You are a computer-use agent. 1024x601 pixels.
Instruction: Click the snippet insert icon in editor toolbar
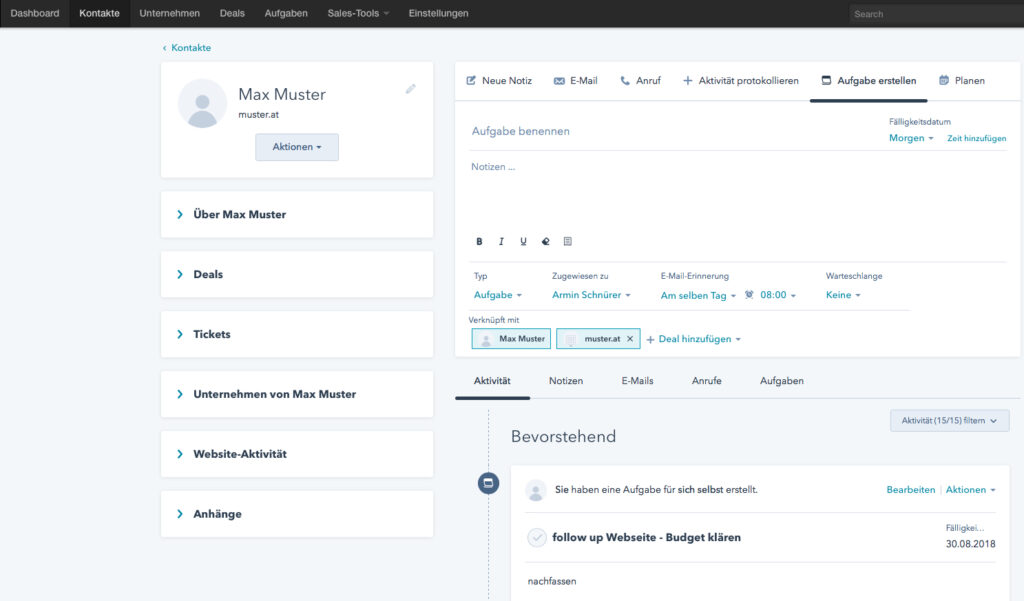pyautogui.click(x=568, y=242)
